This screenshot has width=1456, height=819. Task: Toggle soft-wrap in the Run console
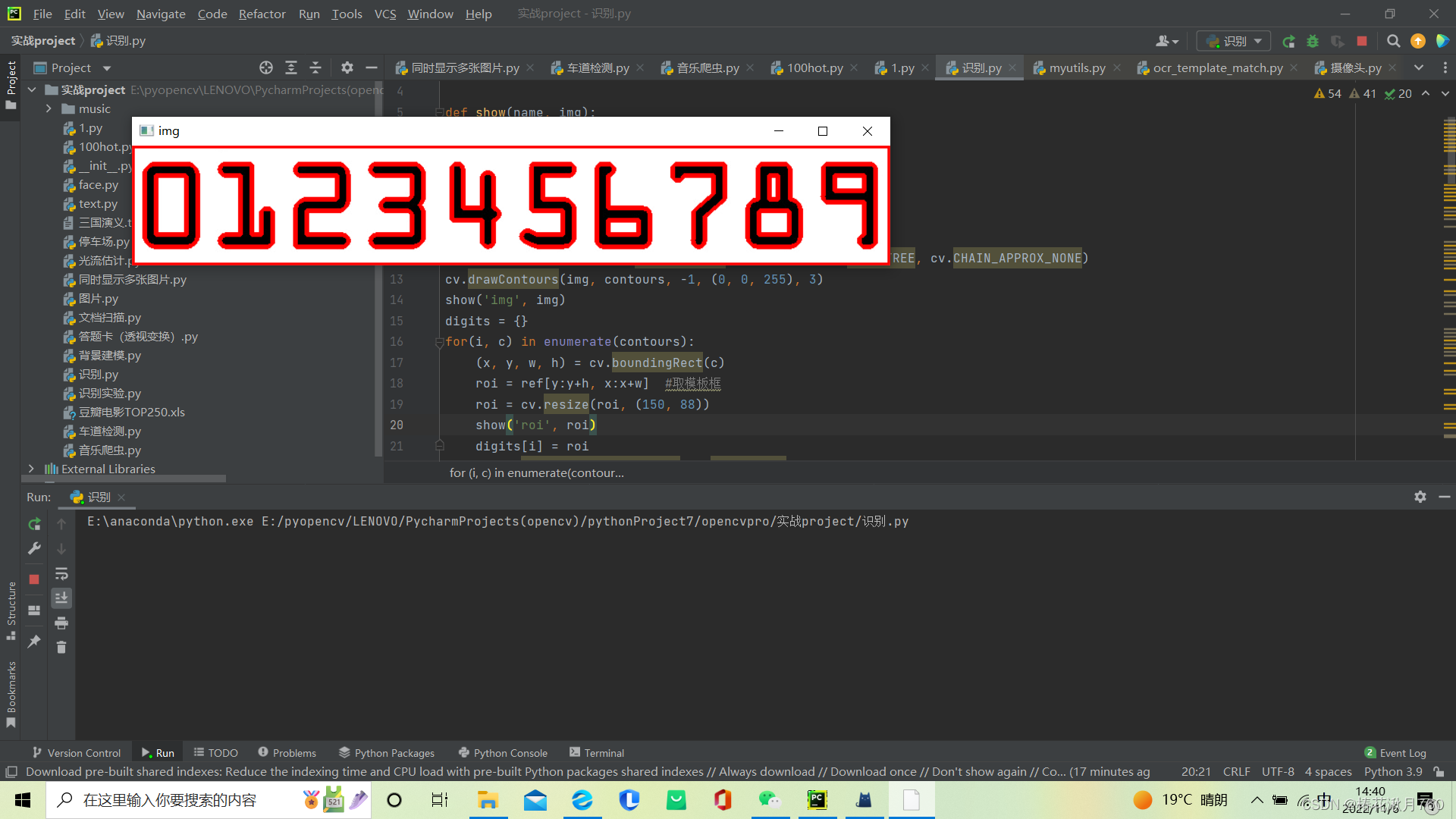pos(61,574)
